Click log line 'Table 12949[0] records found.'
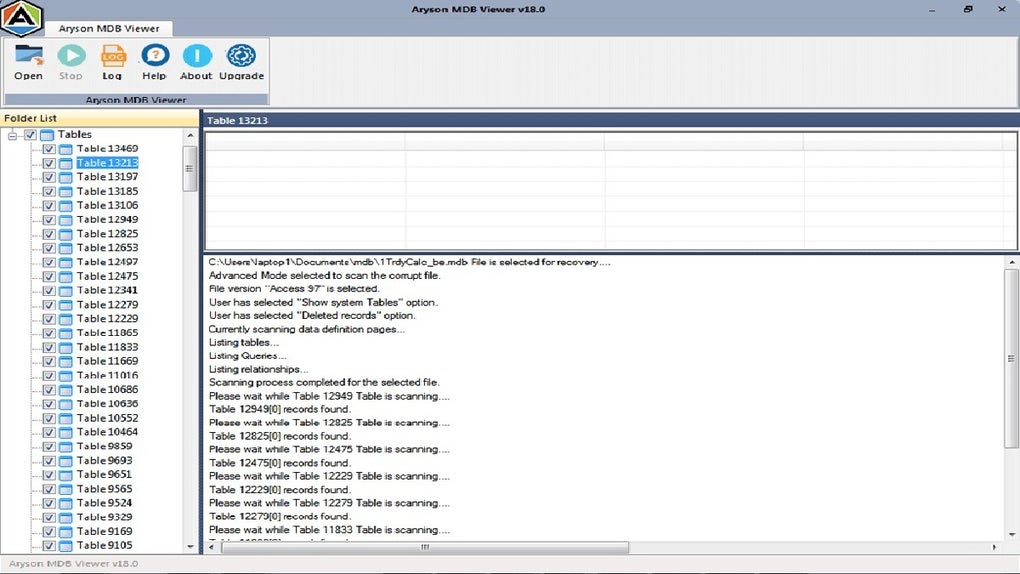 click(x=280, y=409)
